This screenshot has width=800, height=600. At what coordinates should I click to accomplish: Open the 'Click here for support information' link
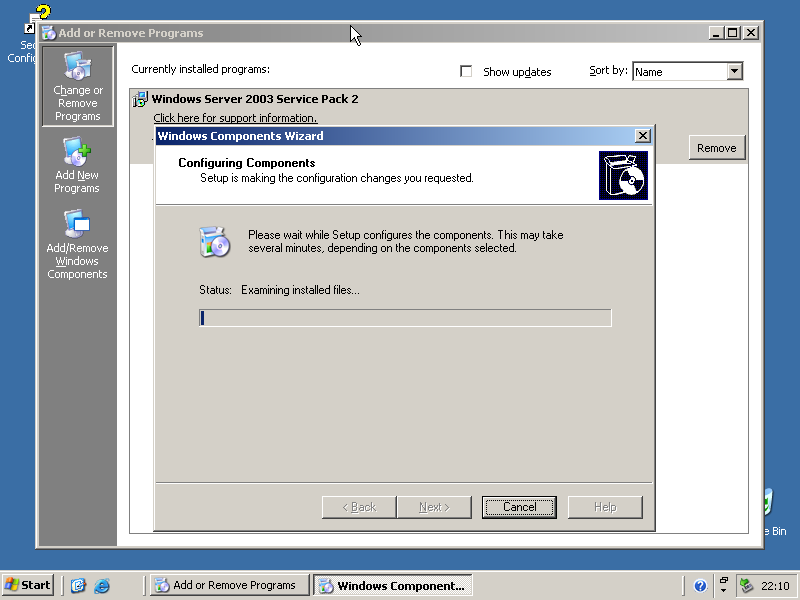tap(235, 118)
